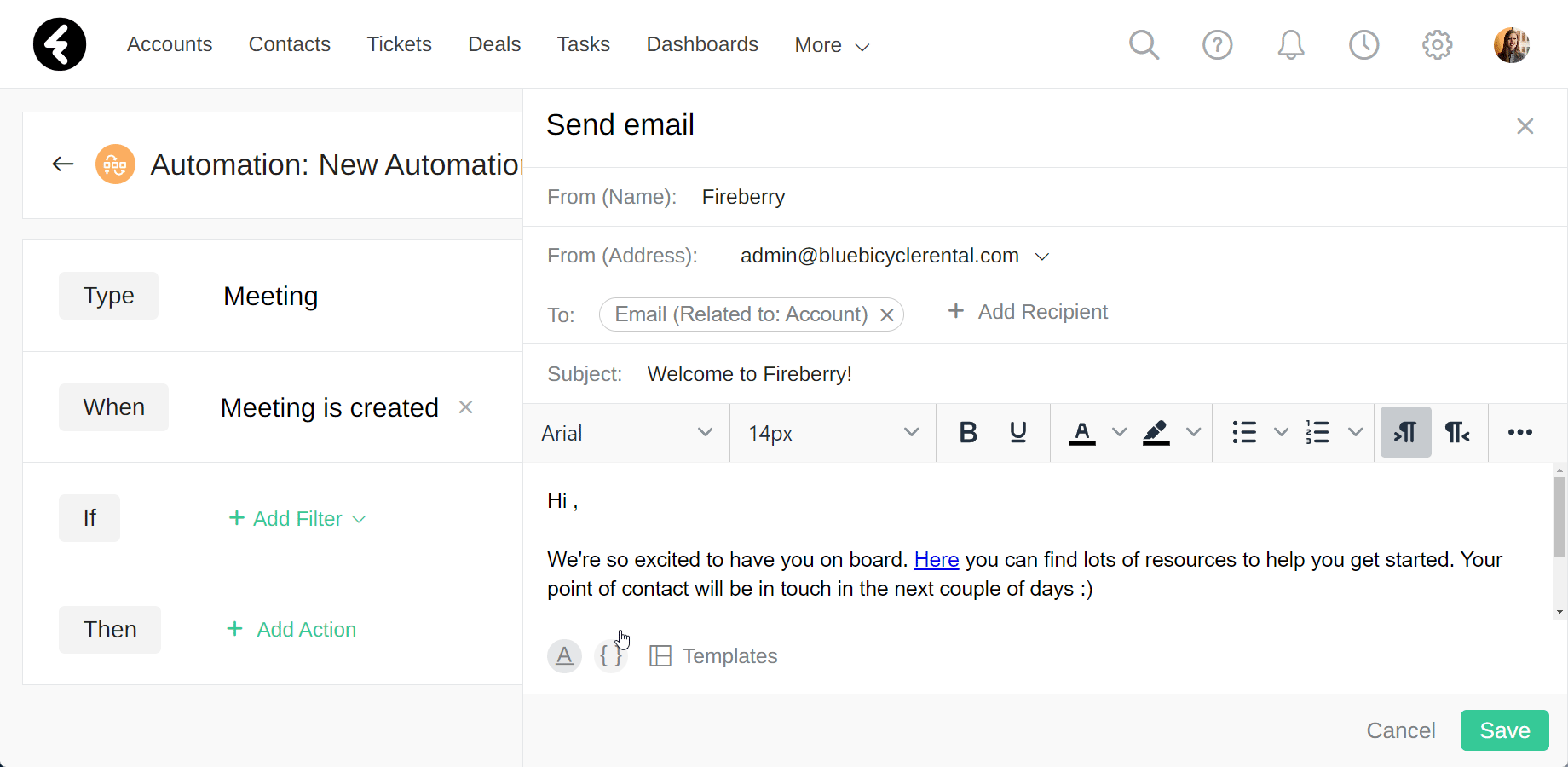
Task: Expand the From address dropdown
Action: point(1041,257)
